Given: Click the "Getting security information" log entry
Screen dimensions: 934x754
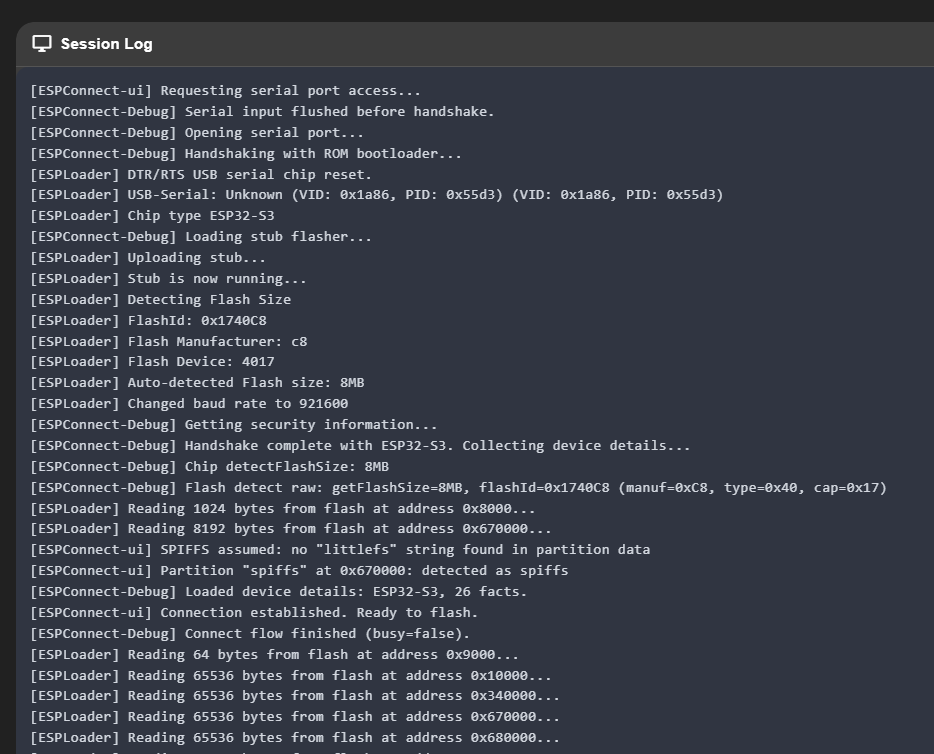Looking at the screenshot, I should click(234, 425).
